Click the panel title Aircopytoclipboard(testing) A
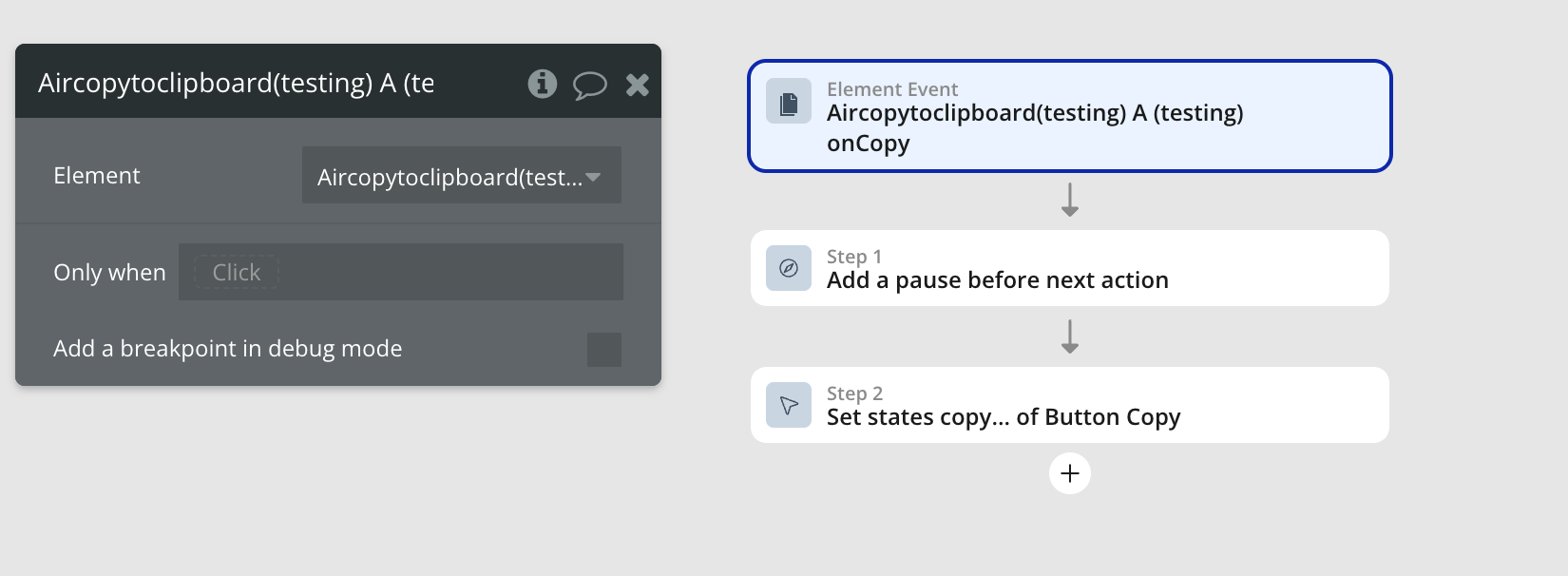The width and height of the screenshot is (1568, 576). pyautogui.click(x=236, y=84)
